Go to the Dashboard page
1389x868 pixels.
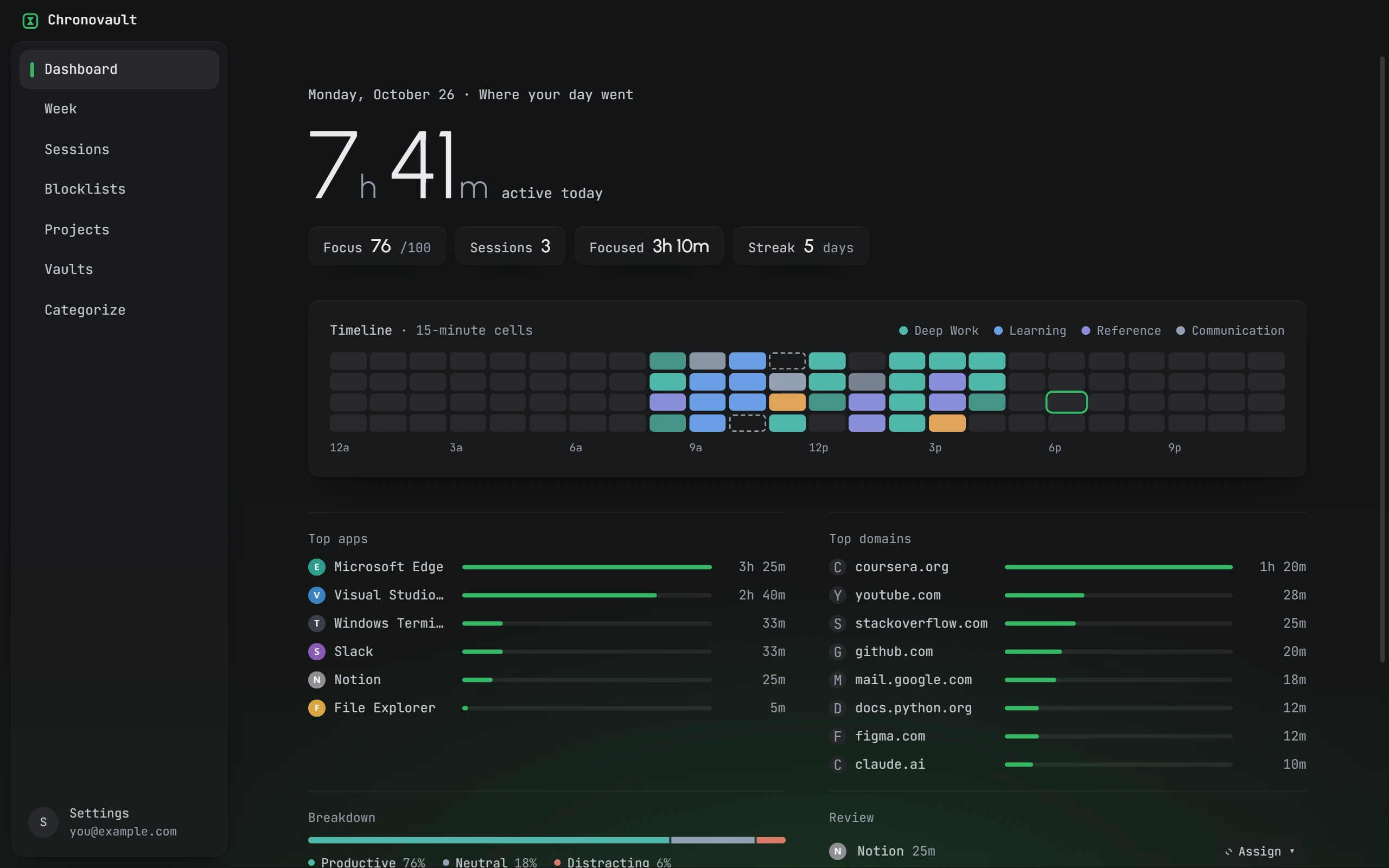pos(119,69)
